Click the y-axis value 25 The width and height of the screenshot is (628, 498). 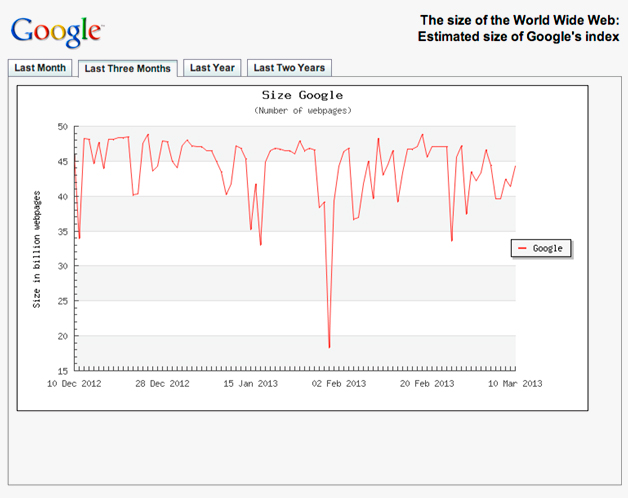pyautogui.click(x=63, y=301)
